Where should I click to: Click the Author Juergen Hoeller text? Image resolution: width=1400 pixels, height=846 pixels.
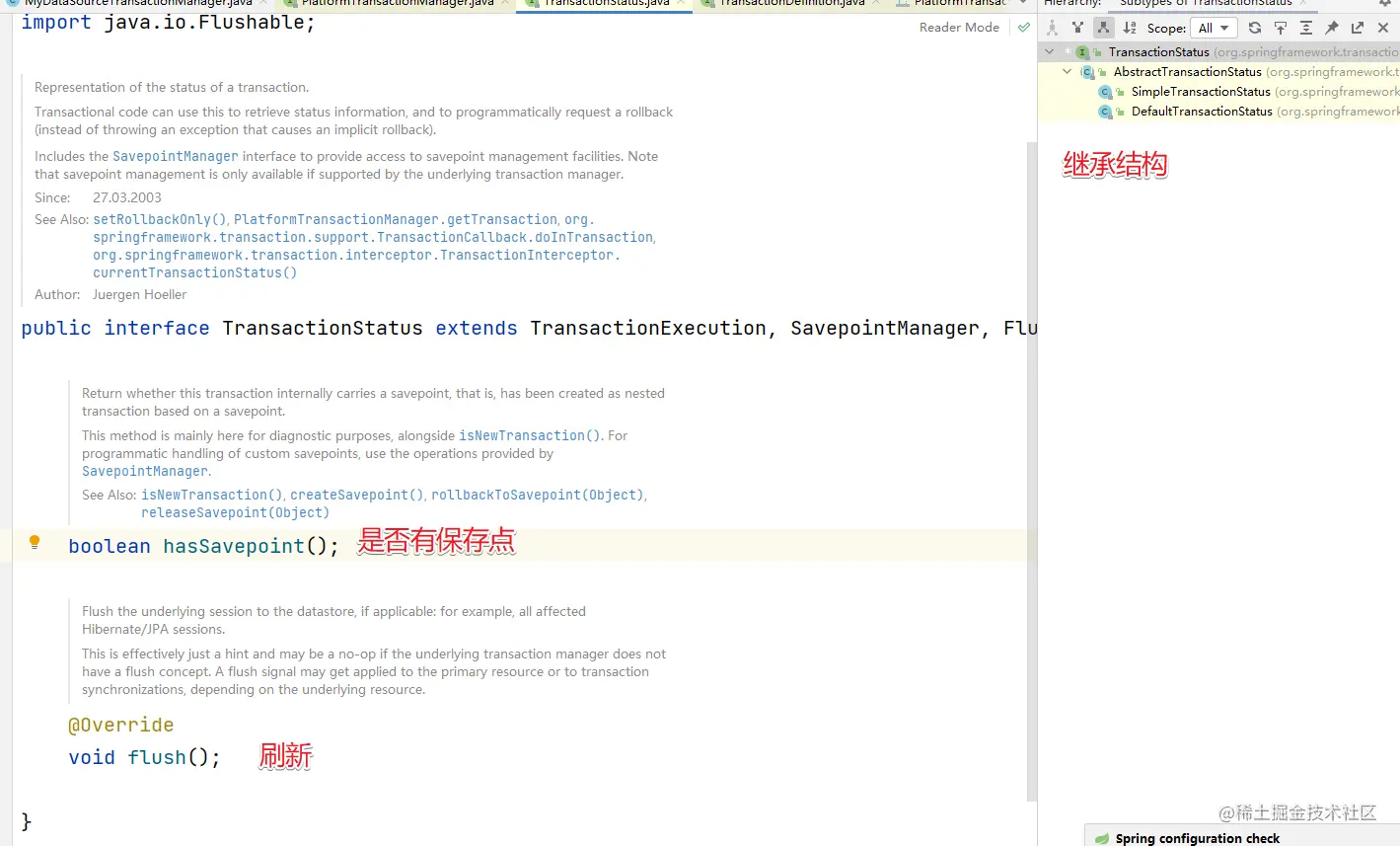click(111, 294)
